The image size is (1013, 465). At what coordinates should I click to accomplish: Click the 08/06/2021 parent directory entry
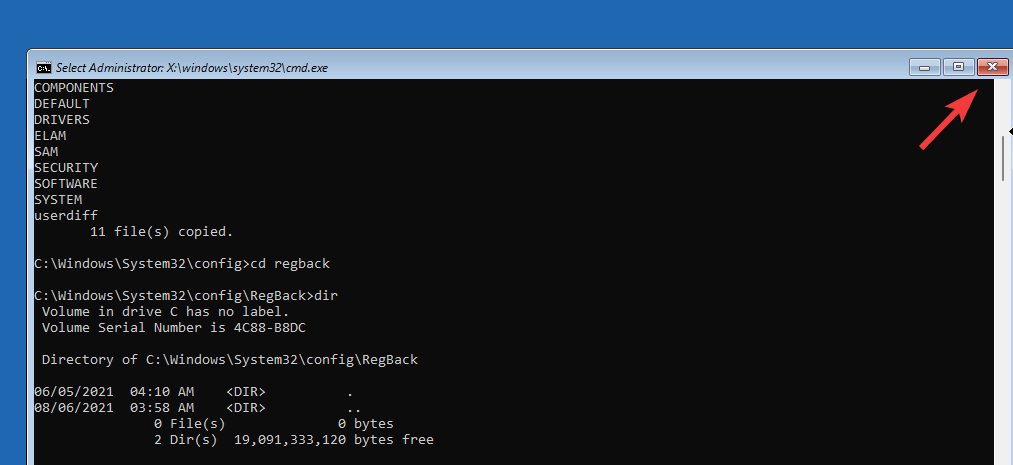pyautogui.click(x=198, y=408)
